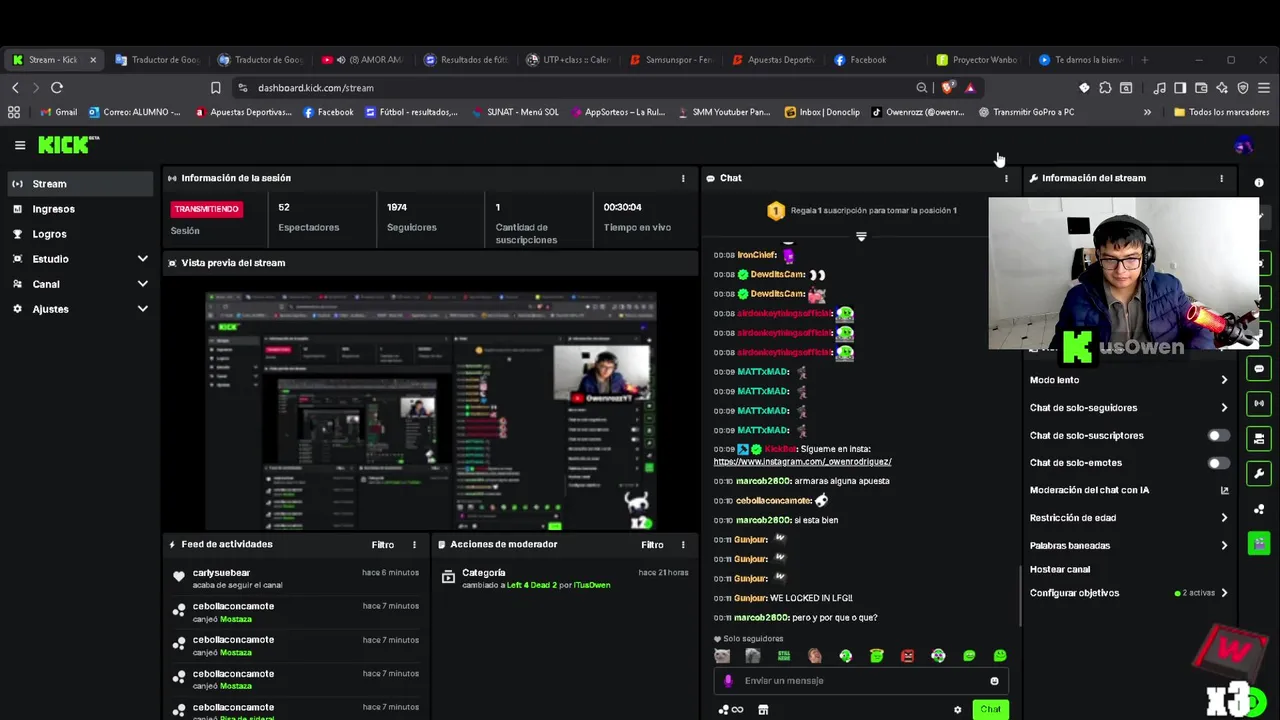Click the dots cluster icon in right rail
Viewport: 1280px width, 720px height.
pos(1259,509)
